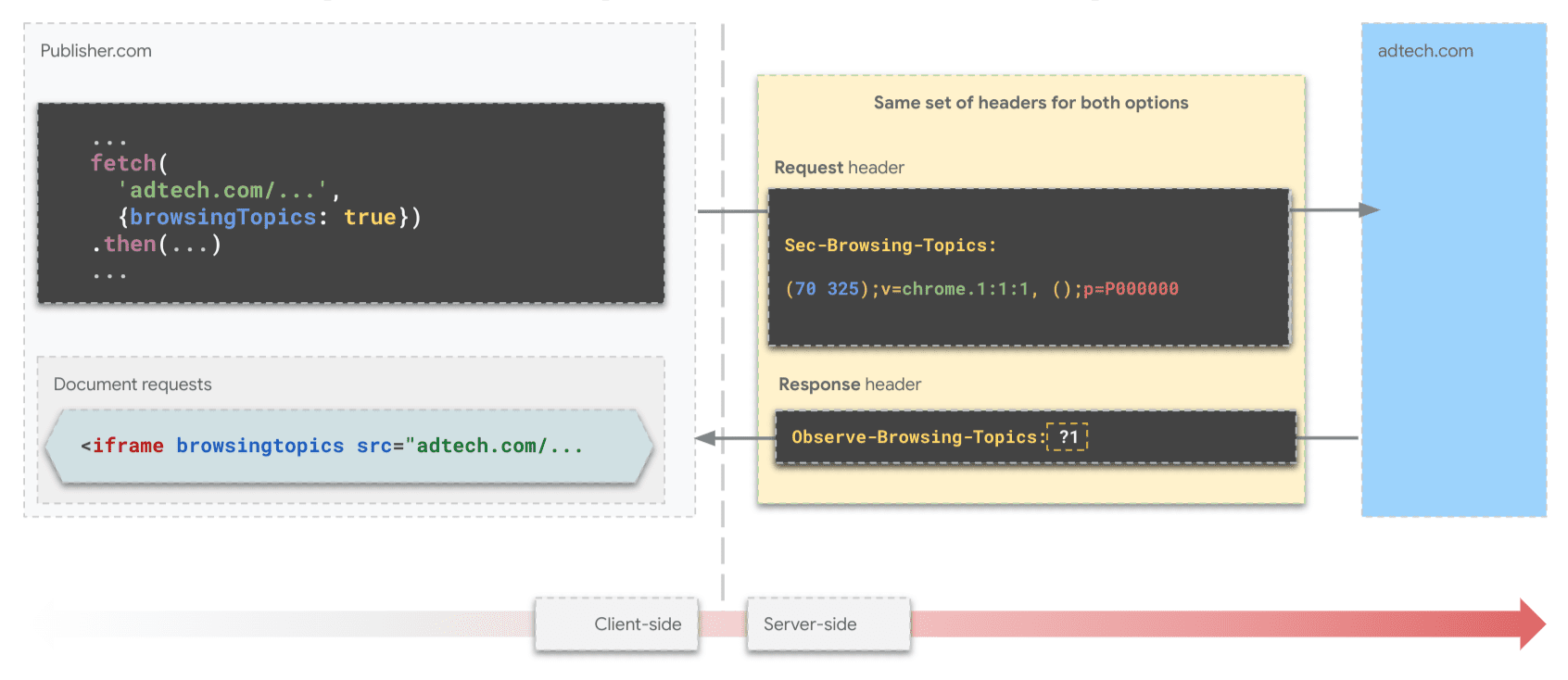This screenshot has height=680, width=1568.
Task: Select the iframe browsingtopics banner shape
Action: pyautogui.click(x=349, y=446)
